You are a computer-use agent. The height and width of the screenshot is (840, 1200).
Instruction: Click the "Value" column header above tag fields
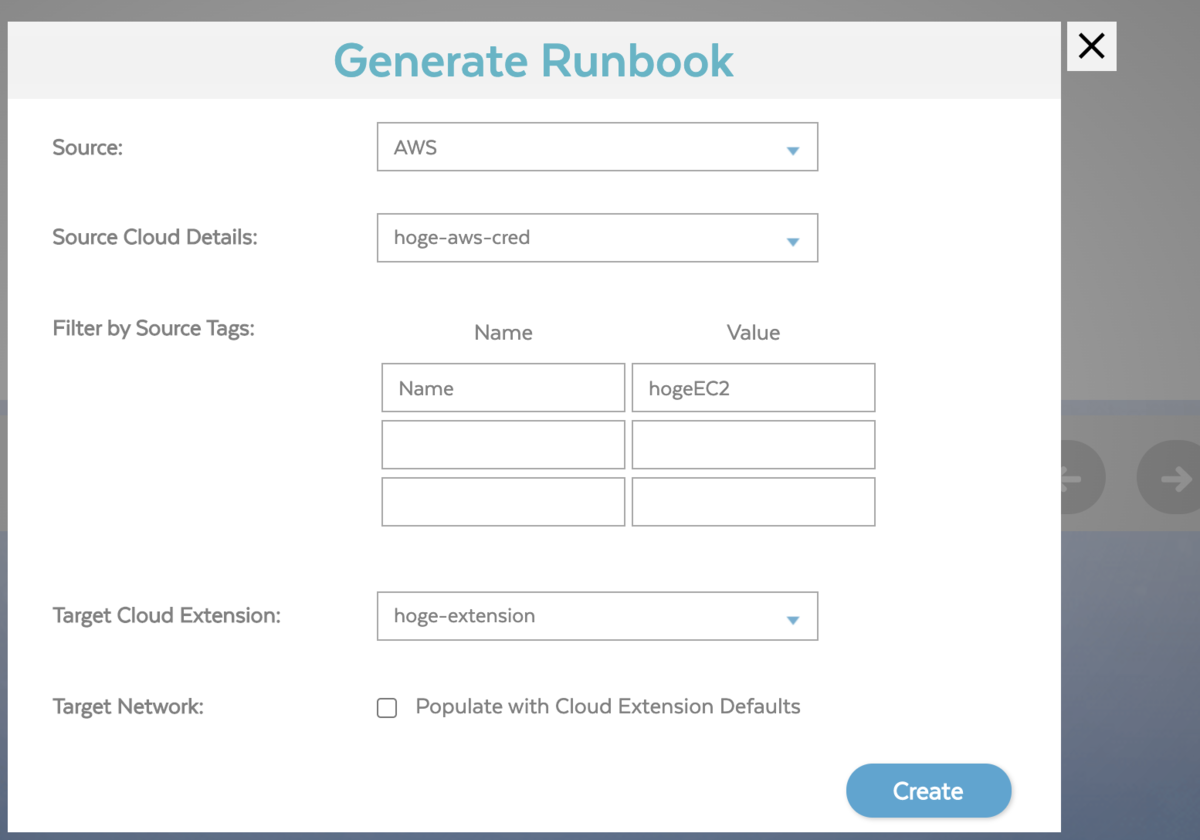coord(753,333)
